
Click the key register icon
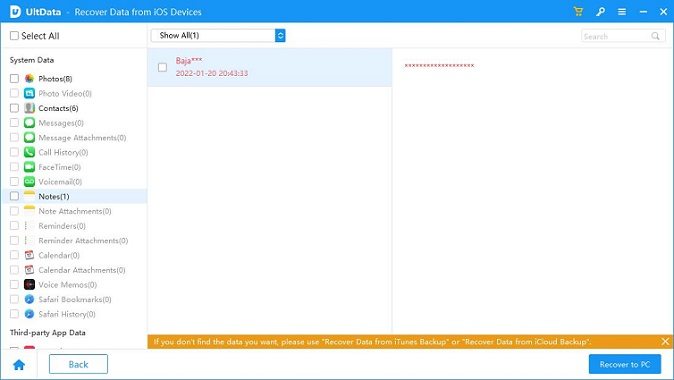(600, 12)
